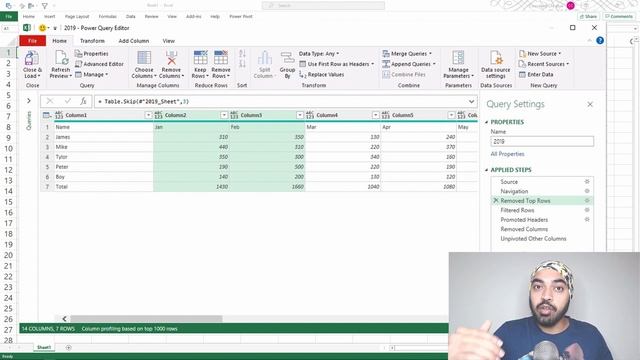Click the sort ascending icon

[242, 54]
